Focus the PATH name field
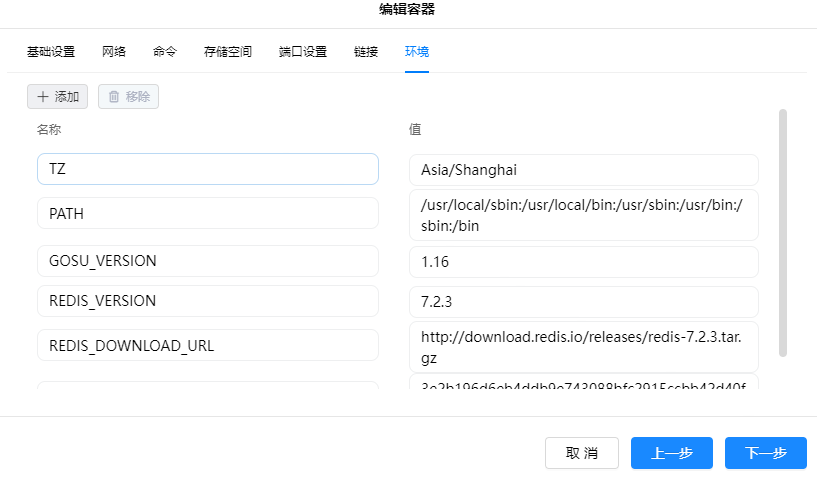 point(208,213)
